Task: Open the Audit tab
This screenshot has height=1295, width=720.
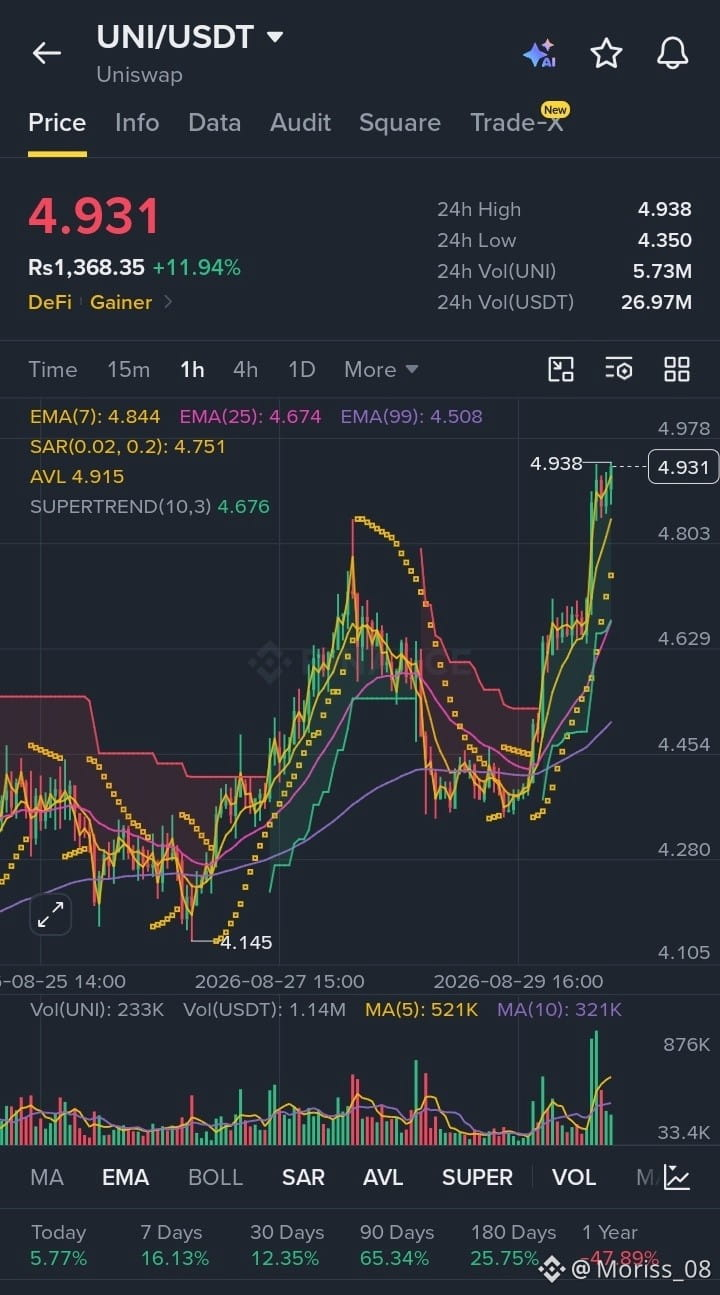Action: [300, 122]
